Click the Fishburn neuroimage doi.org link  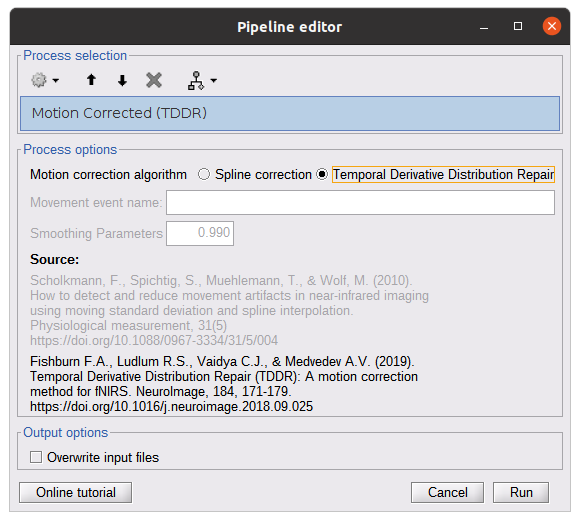pyautogui.click(x=171, y=406)
